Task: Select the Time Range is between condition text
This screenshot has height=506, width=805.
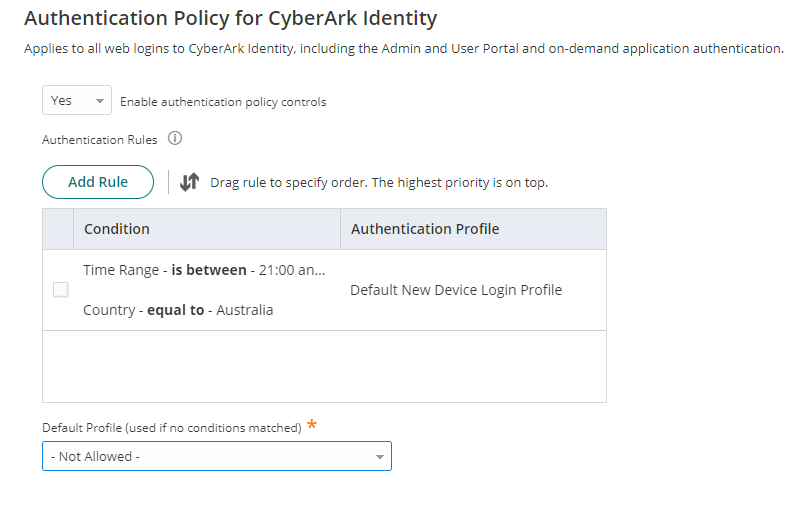Action: [x=204, y=270]
